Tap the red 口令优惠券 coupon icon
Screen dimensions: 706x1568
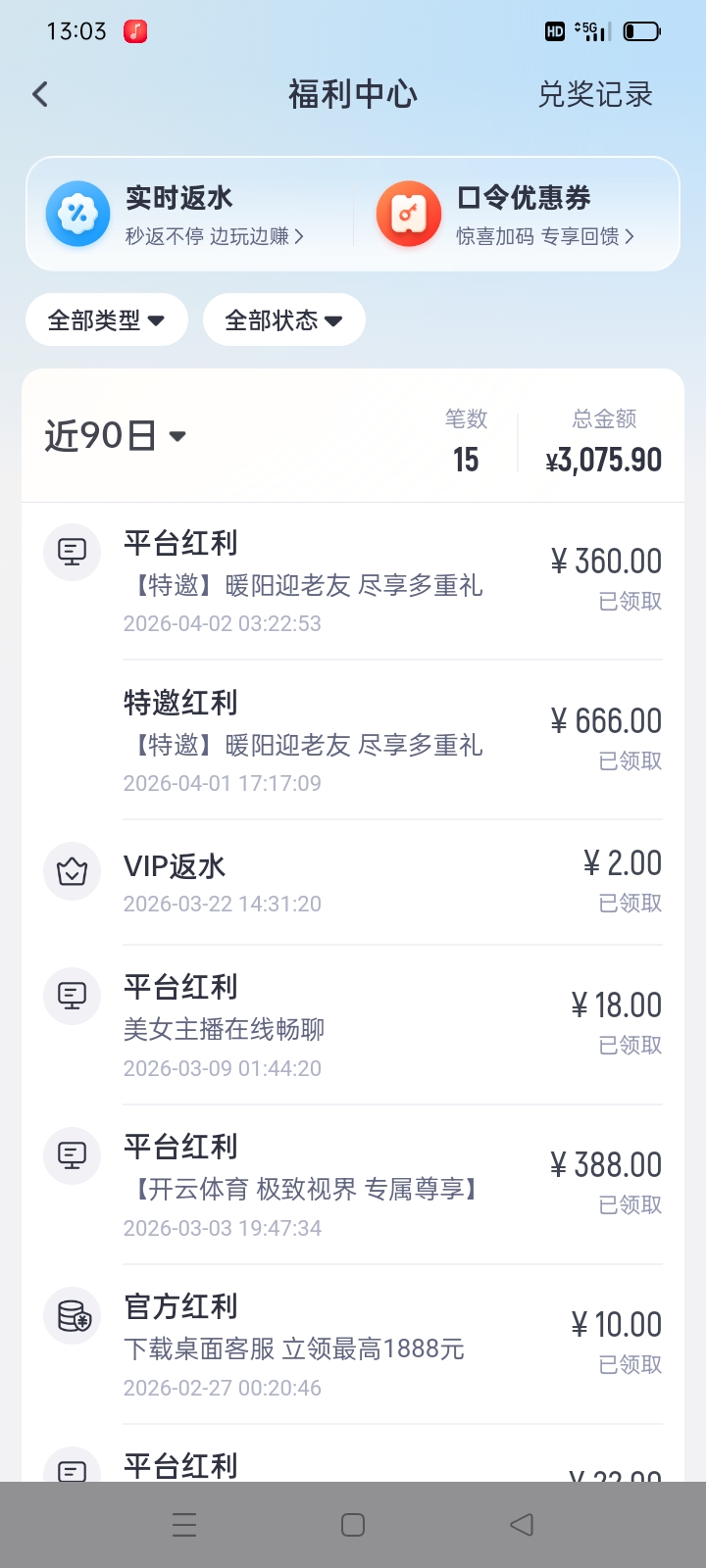pos(409,214)
